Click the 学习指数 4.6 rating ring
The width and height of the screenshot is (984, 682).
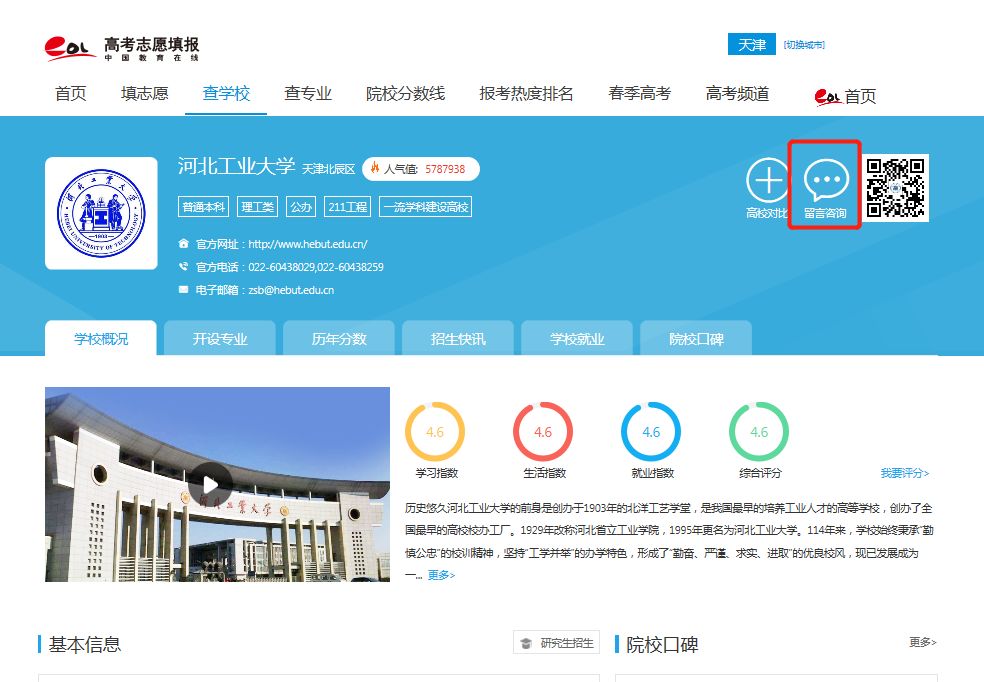point(435,432)
